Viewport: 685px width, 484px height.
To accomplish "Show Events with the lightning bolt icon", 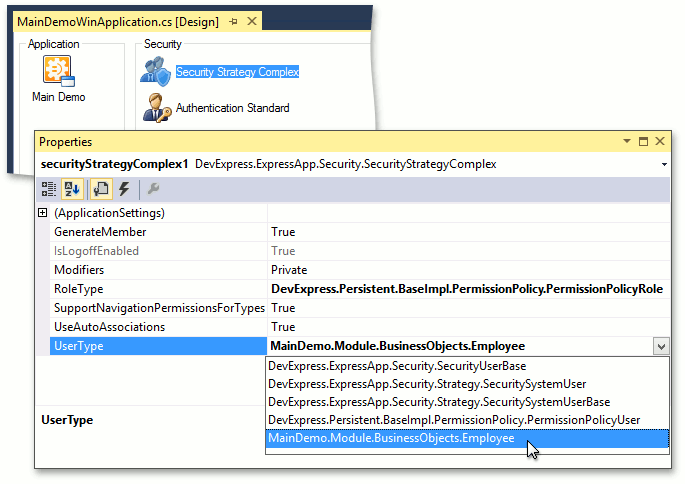I will pyautogui.click(x=125, y=189).
